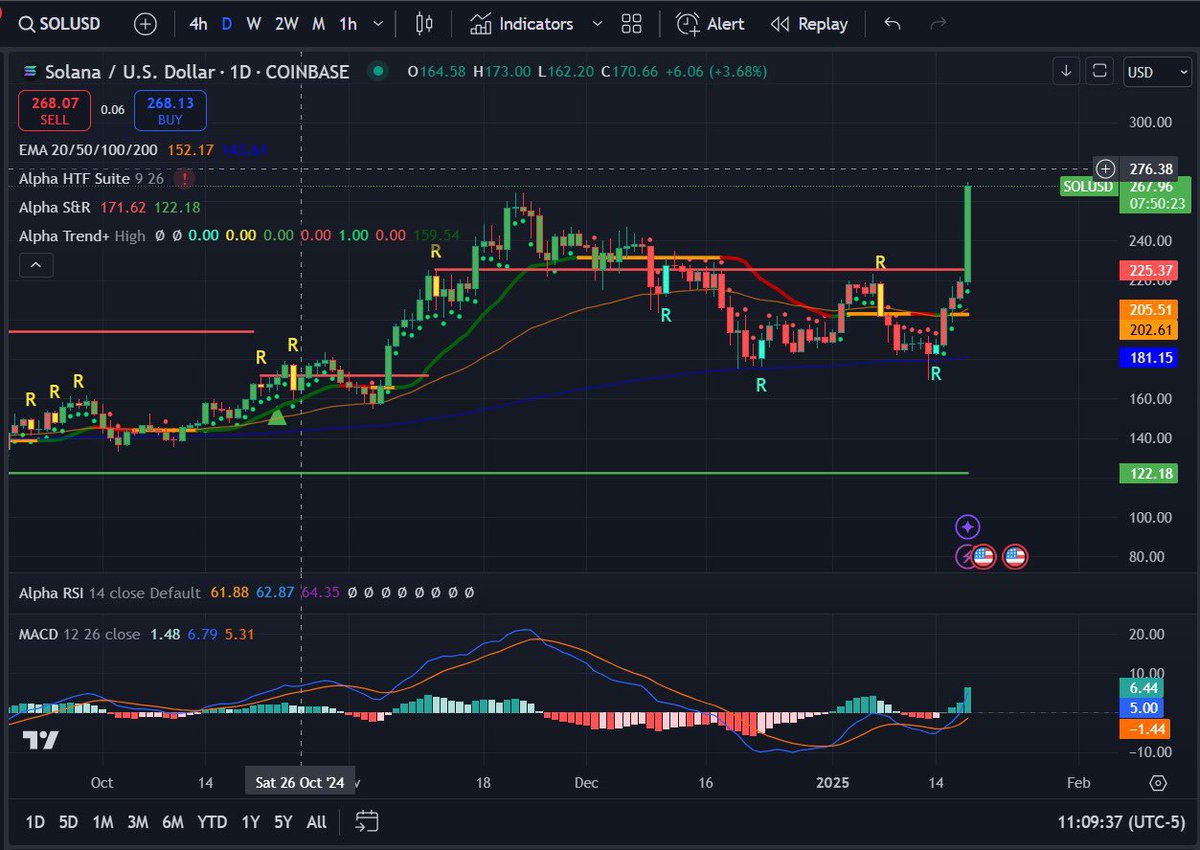Click the Sat 26 Oct '24 date label

tap(300, 782)
